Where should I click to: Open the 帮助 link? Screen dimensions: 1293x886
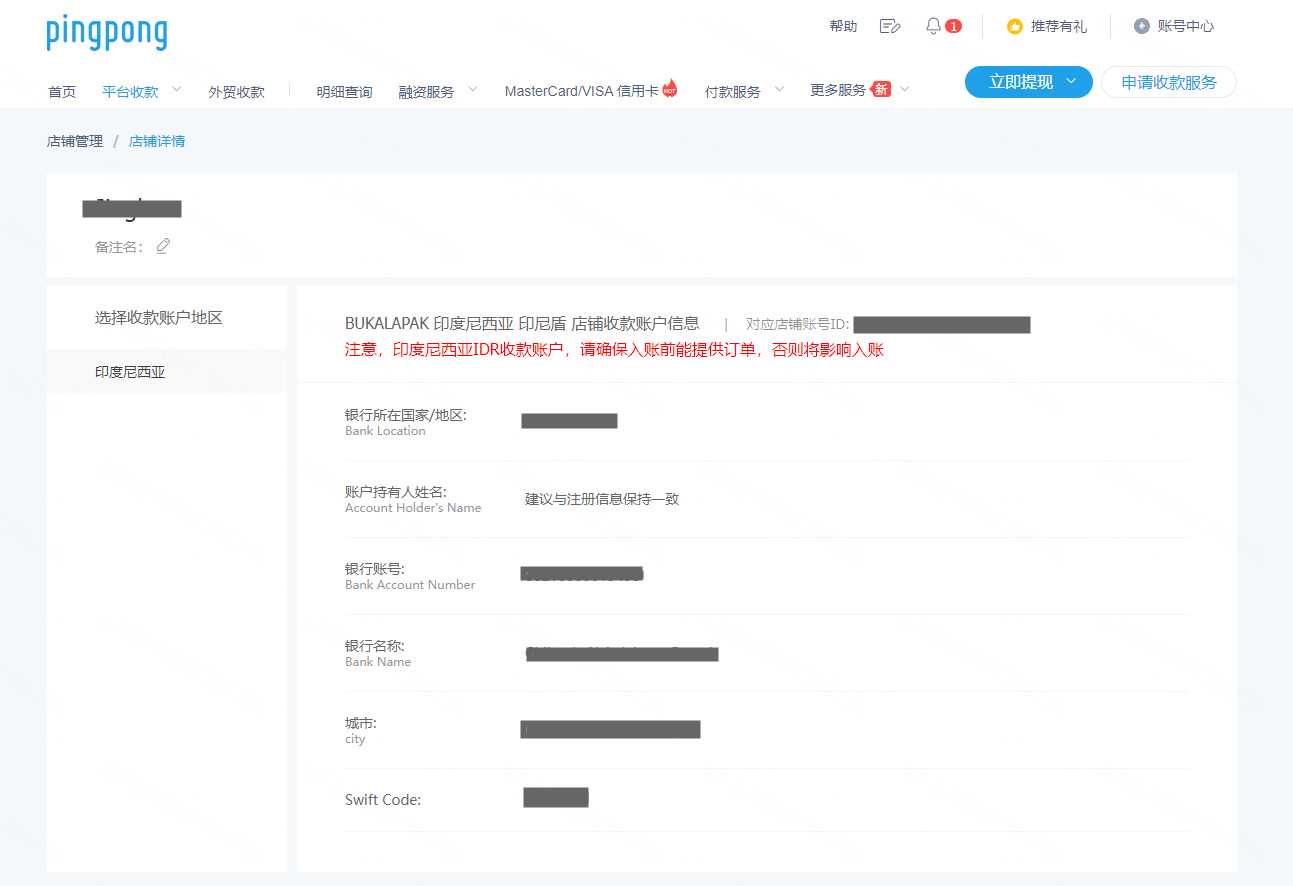click(843, 26)
